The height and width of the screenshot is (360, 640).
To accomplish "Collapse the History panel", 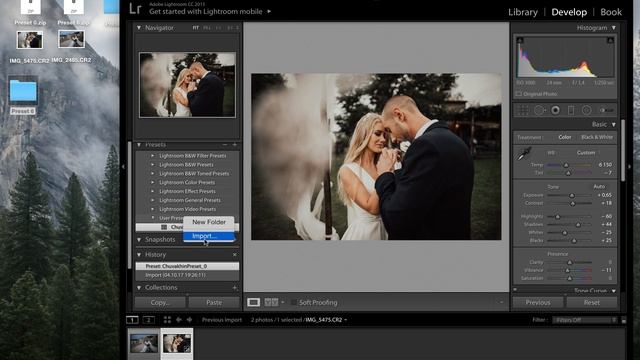I will [x=139, y=255].
